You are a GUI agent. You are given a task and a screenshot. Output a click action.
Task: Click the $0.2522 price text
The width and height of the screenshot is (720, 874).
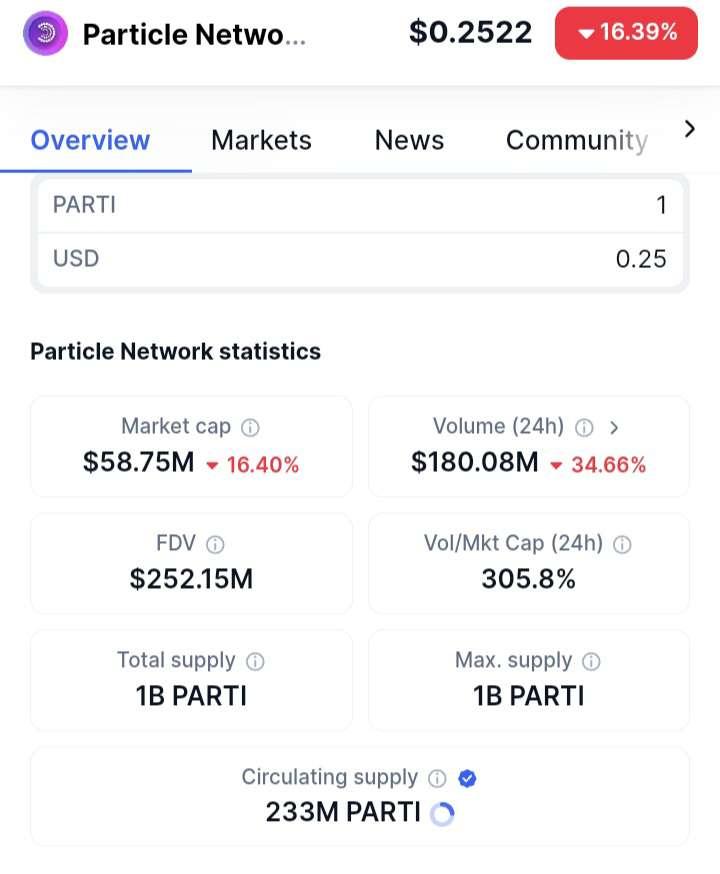(470, 32)
